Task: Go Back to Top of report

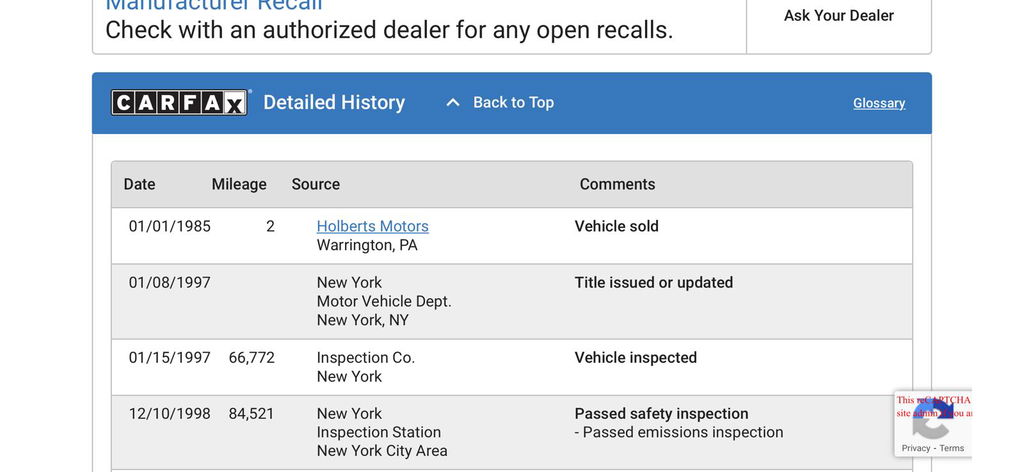Action: pyautogui.click(x=513, y=102)
